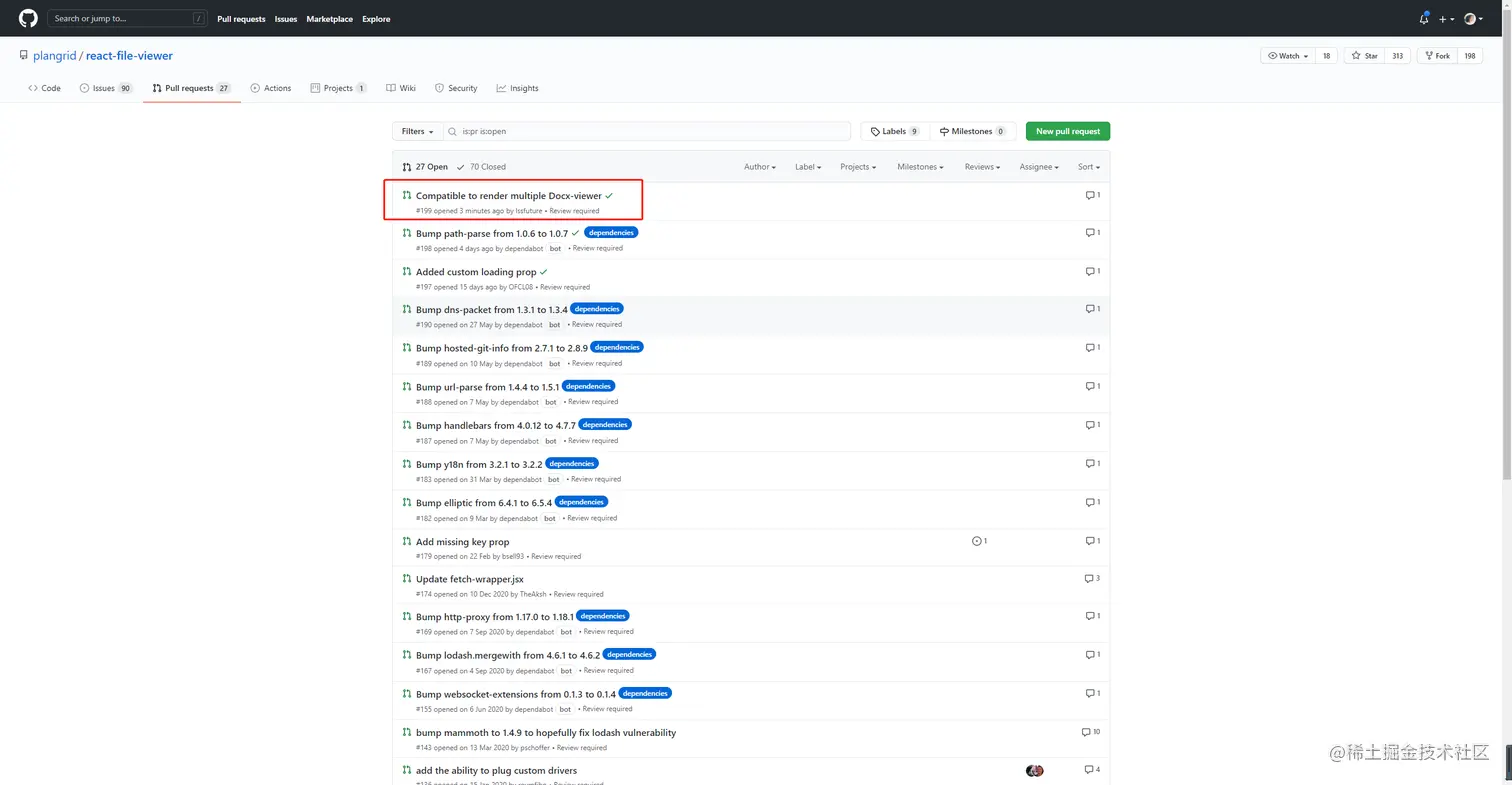Image resolution: width=1512 pixels, height=785 pixels.
Task: Open the notifications bell
Action: pyautogui.click(x=1424, y=18)
